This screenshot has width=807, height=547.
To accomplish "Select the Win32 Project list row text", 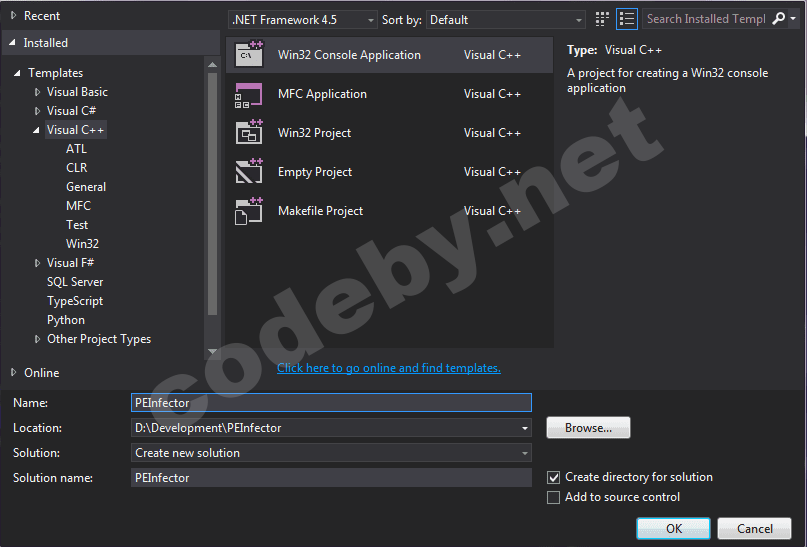I will click(x=314, y=133).
